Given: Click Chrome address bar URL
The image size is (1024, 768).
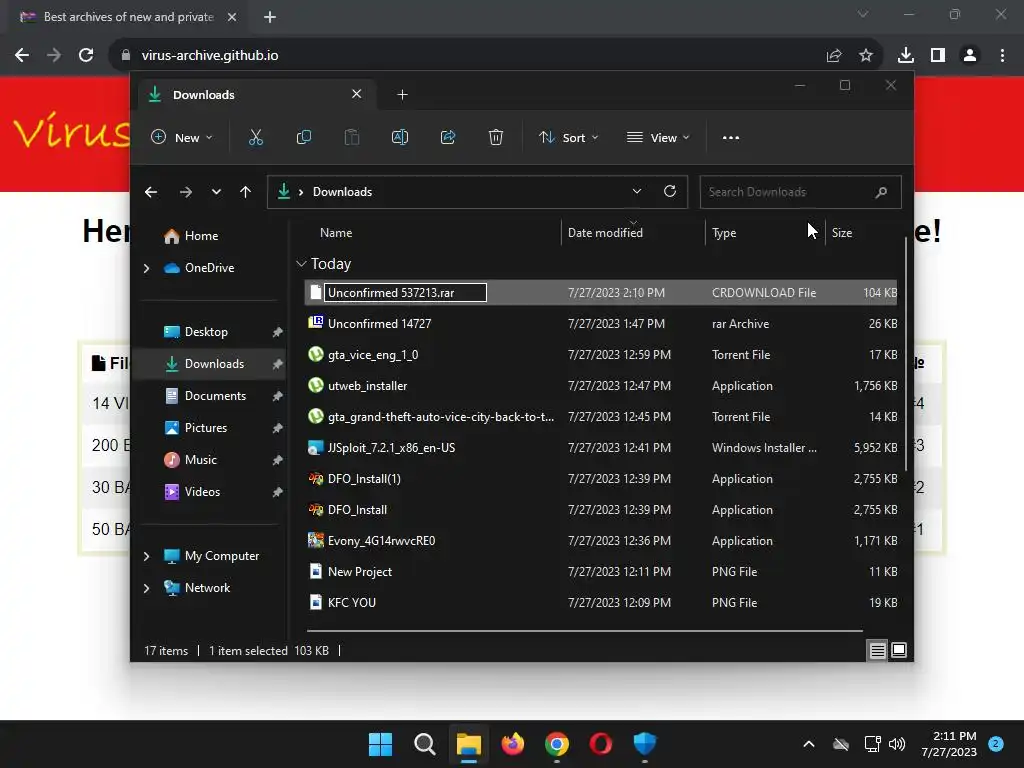Looking at the screenshot, I should coord(210,56).
